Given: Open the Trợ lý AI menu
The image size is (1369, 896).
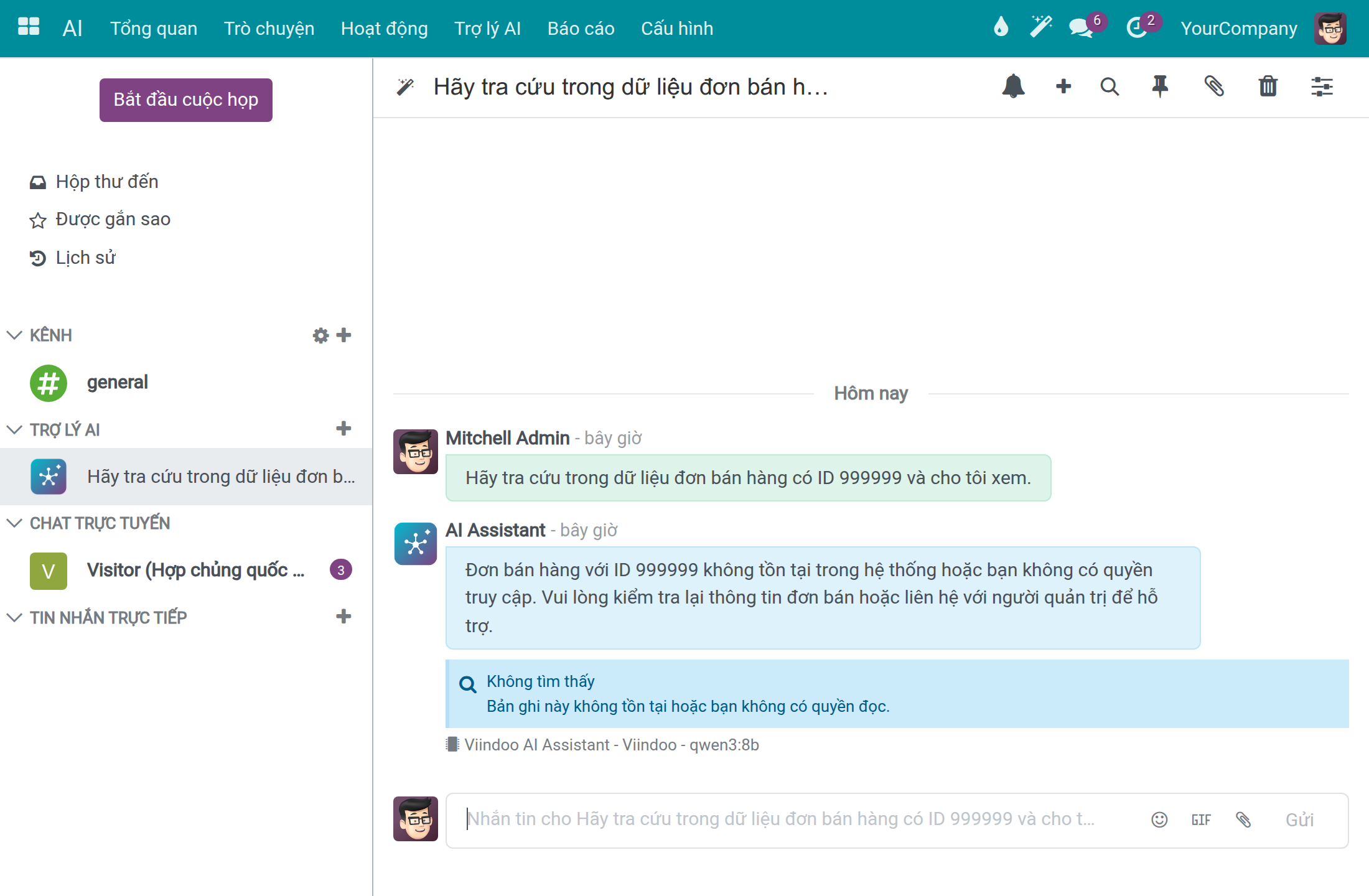Looking at the screenshot, I should [x=487, y=29].
